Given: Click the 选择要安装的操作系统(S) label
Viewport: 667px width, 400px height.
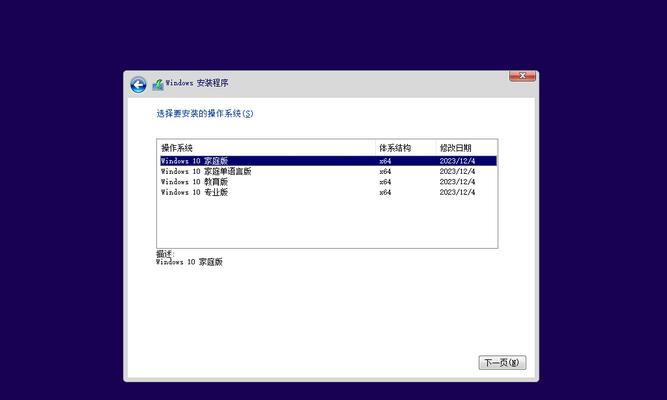Looking at the screenshot, I should (205, 114).
